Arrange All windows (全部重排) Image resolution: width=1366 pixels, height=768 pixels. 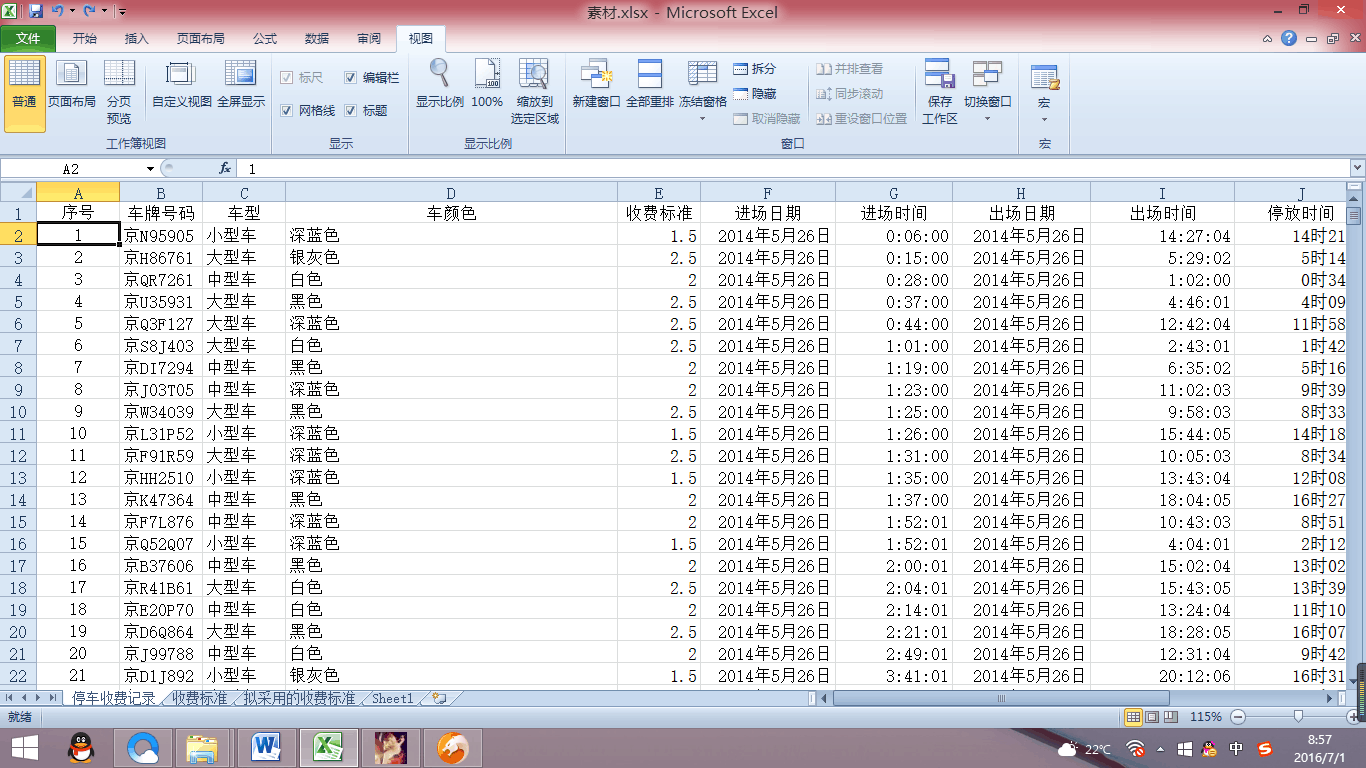pyautogui.click(x=650, y=86)
